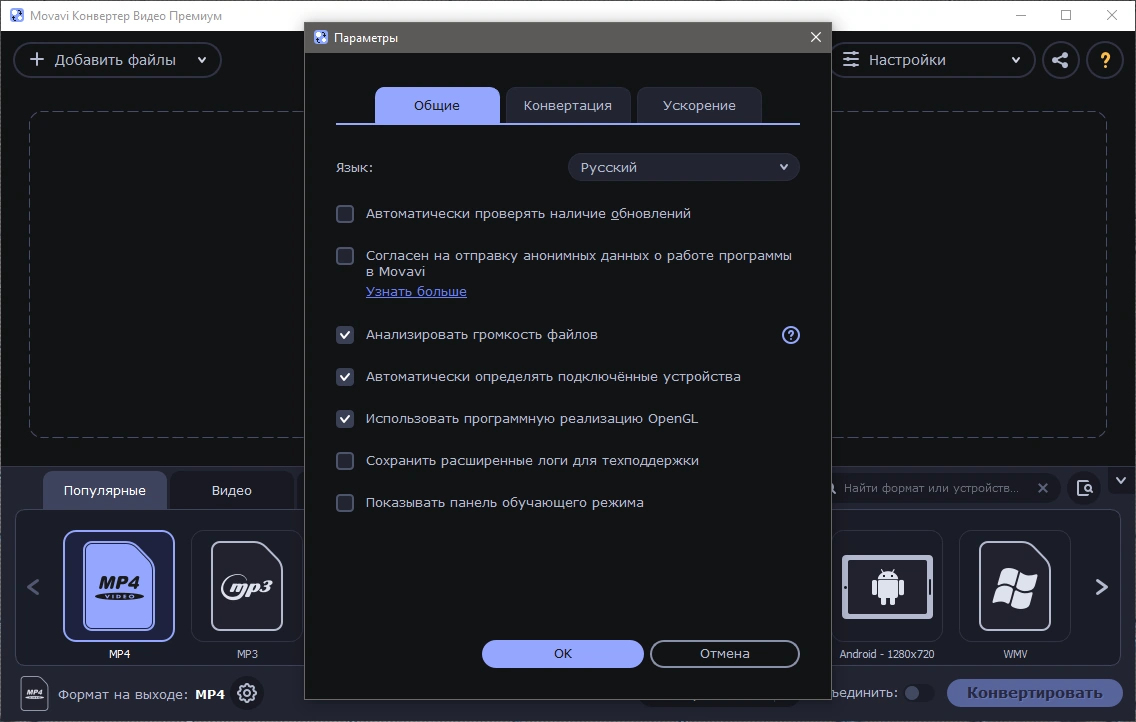Select the MP3 format preset
The image size is (1136, 722).
(x=246, y=586)
